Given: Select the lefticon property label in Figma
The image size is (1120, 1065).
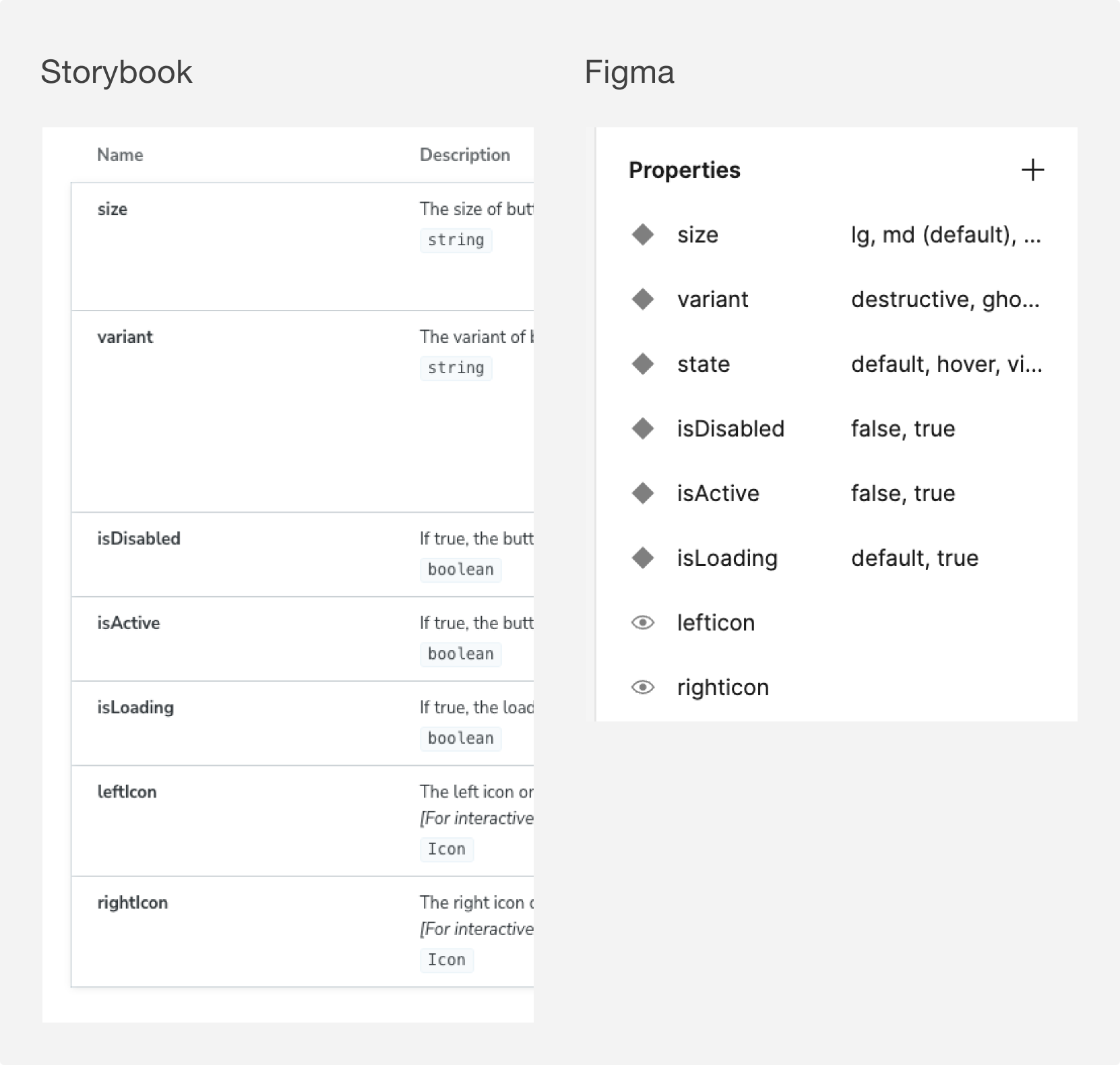Looking at the screenshot, I should click(716, 622).
